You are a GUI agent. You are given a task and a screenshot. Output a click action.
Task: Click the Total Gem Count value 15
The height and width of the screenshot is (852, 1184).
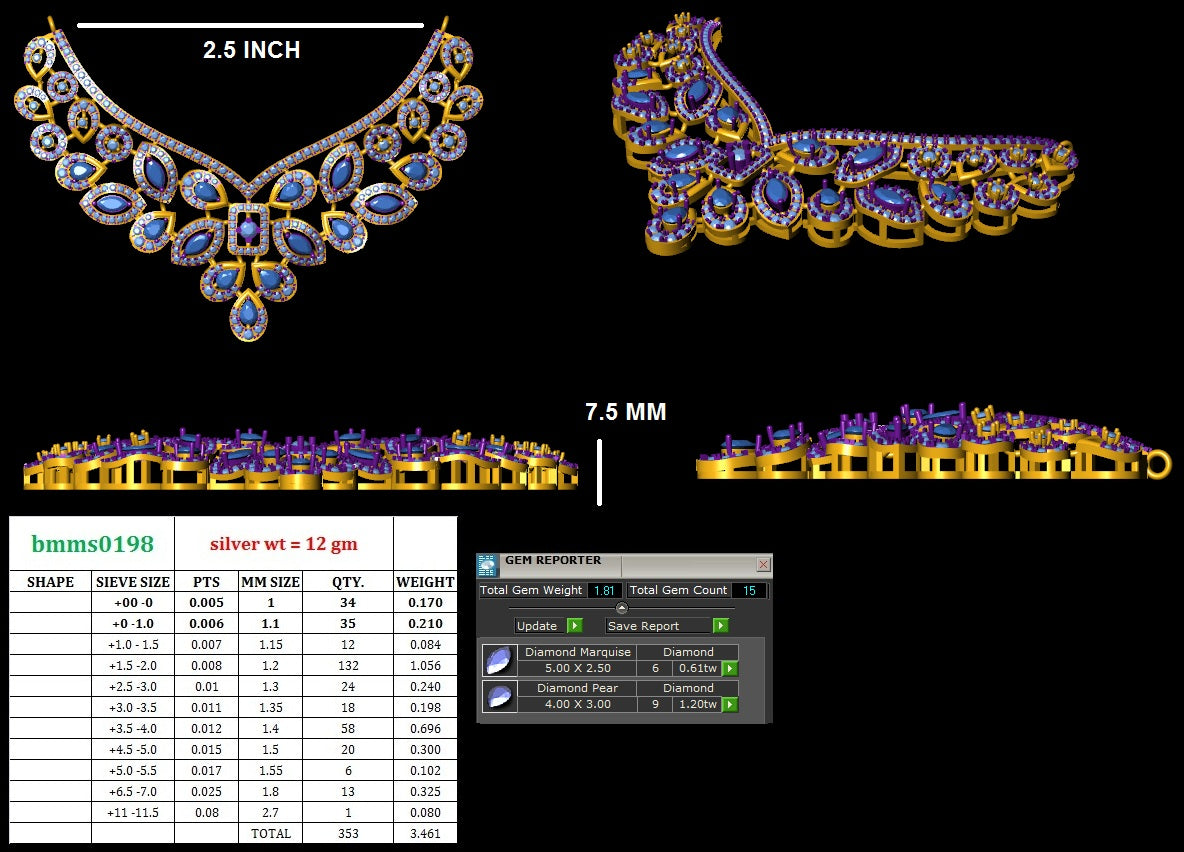(x=749, y=591)
